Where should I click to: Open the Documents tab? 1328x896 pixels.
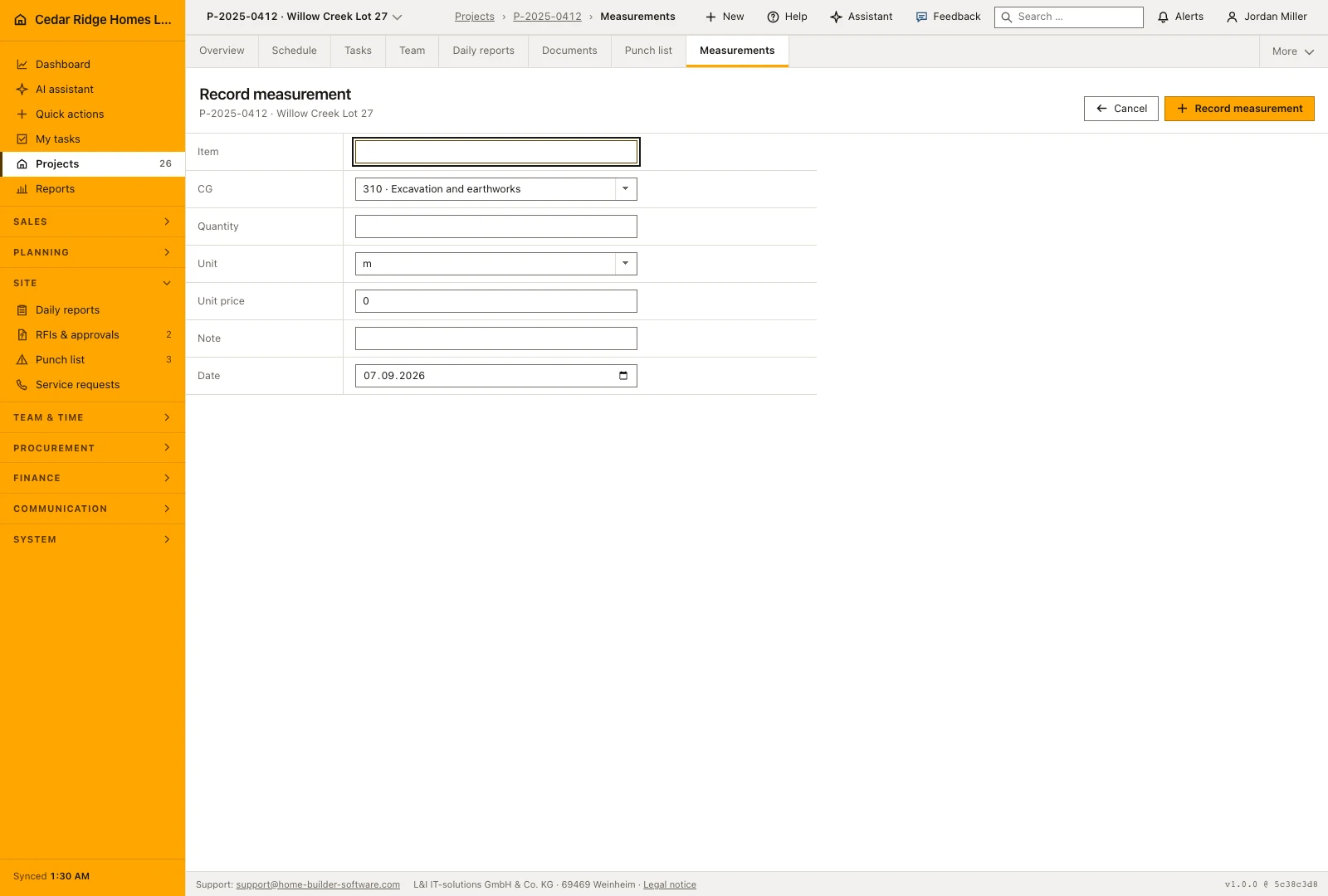569,51
